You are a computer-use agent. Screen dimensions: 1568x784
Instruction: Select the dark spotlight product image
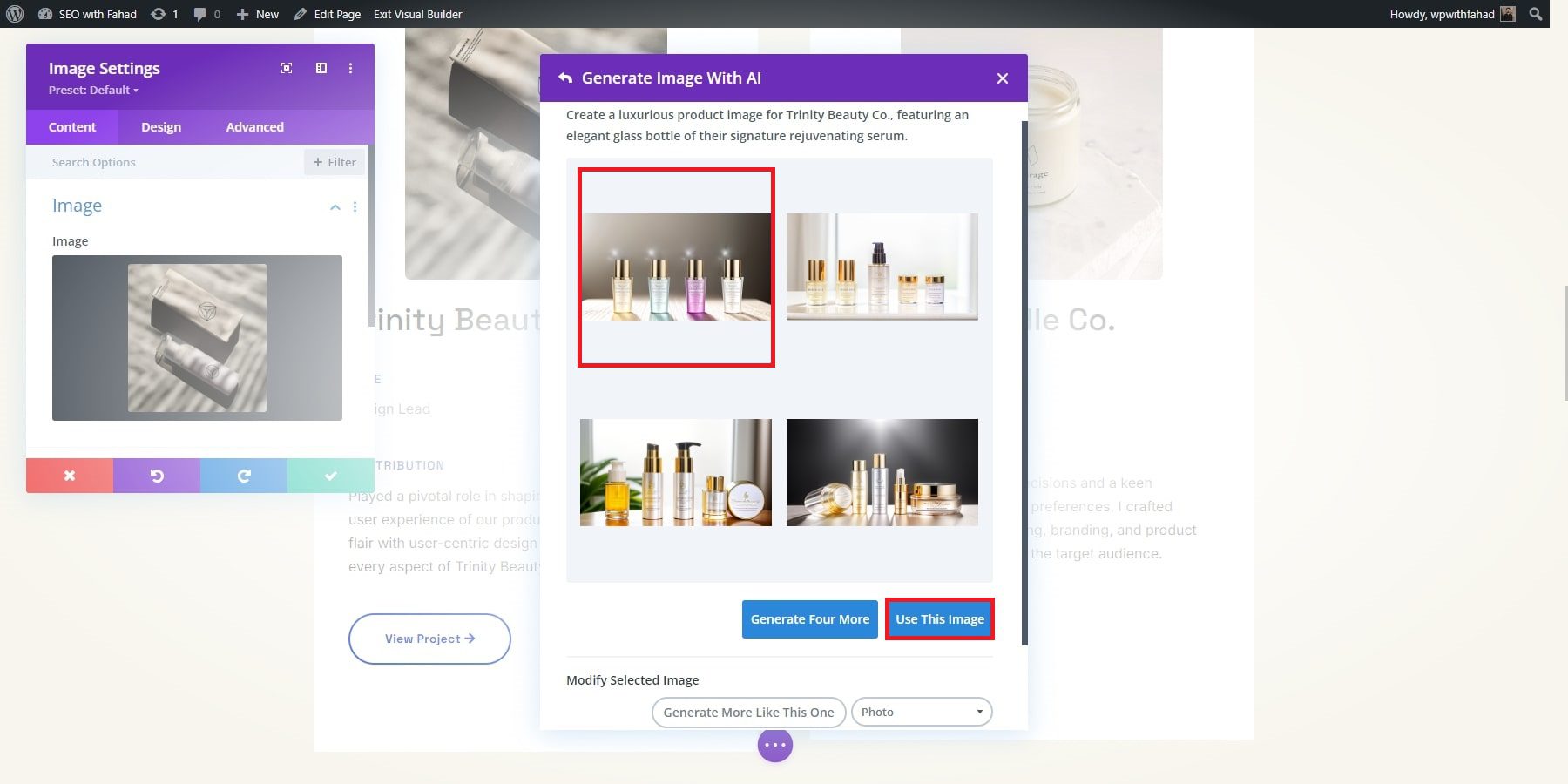coord(882,472)
